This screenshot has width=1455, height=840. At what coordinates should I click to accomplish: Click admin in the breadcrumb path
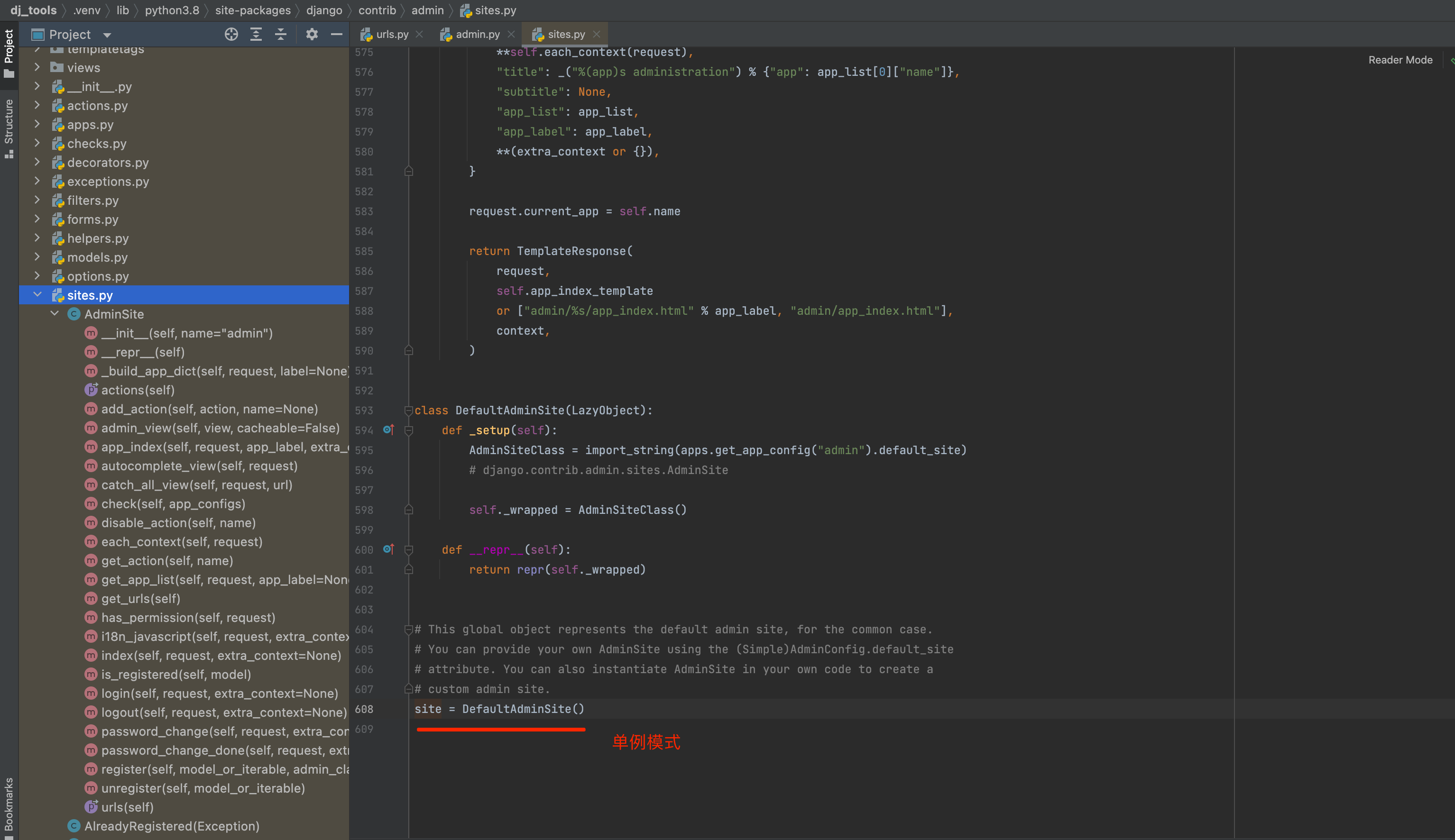tap(428, 10)
